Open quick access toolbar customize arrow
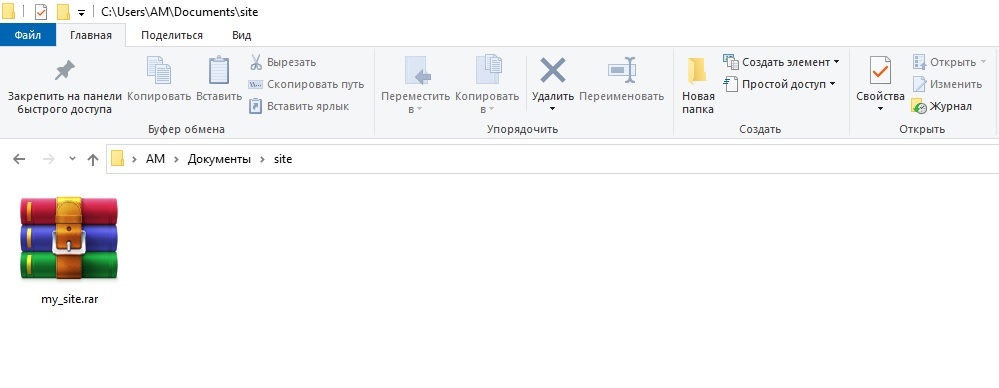This screenshot has width=999, height=388. point(82,13)
